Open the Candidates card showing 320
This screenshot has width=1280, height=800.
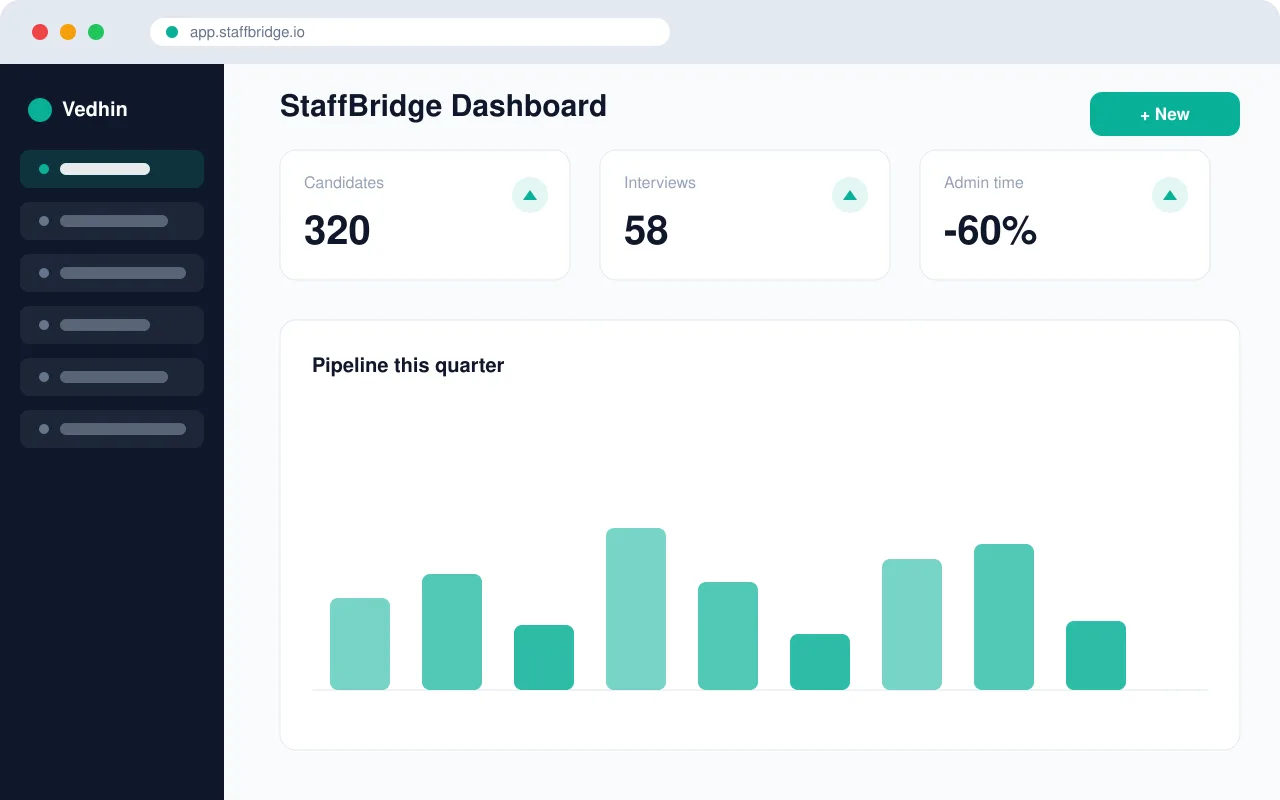pyautogui.click(x=425, y=215)
